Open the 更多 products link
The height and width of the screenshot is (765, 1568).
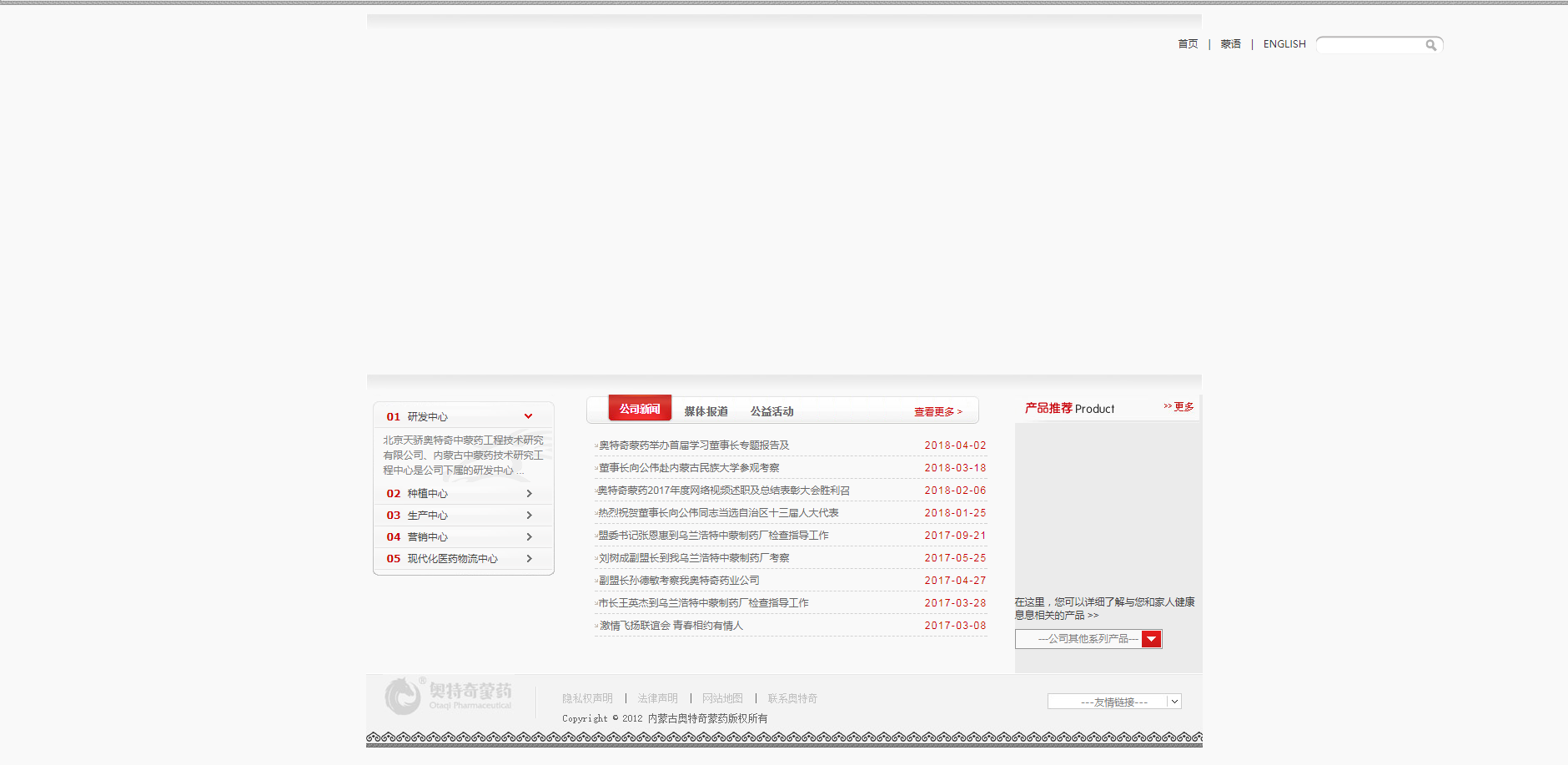[1179, 407]
